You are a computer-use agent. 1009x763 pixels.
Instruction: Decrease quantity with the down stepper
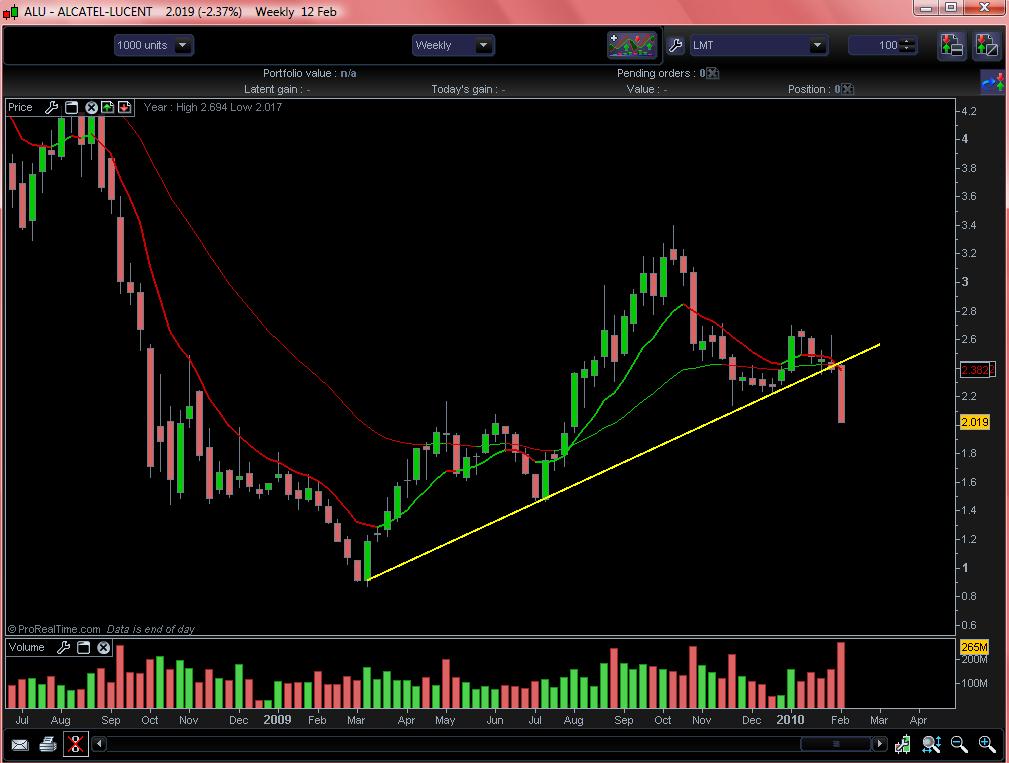click(x=908, y=49)
